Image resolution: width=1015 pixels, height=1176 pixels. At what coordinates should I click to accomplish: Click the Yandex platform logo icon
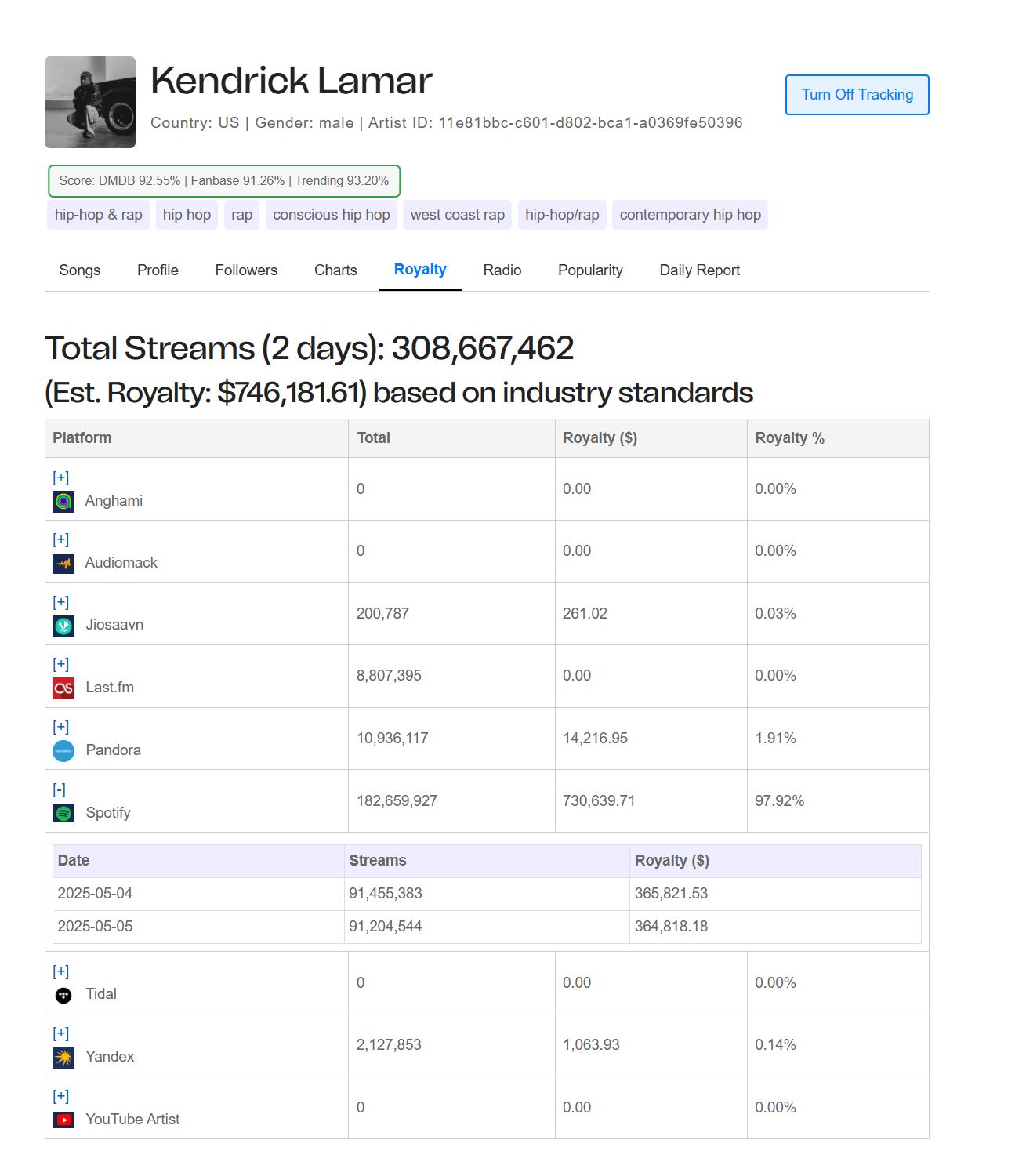(x=63, y=1057)
